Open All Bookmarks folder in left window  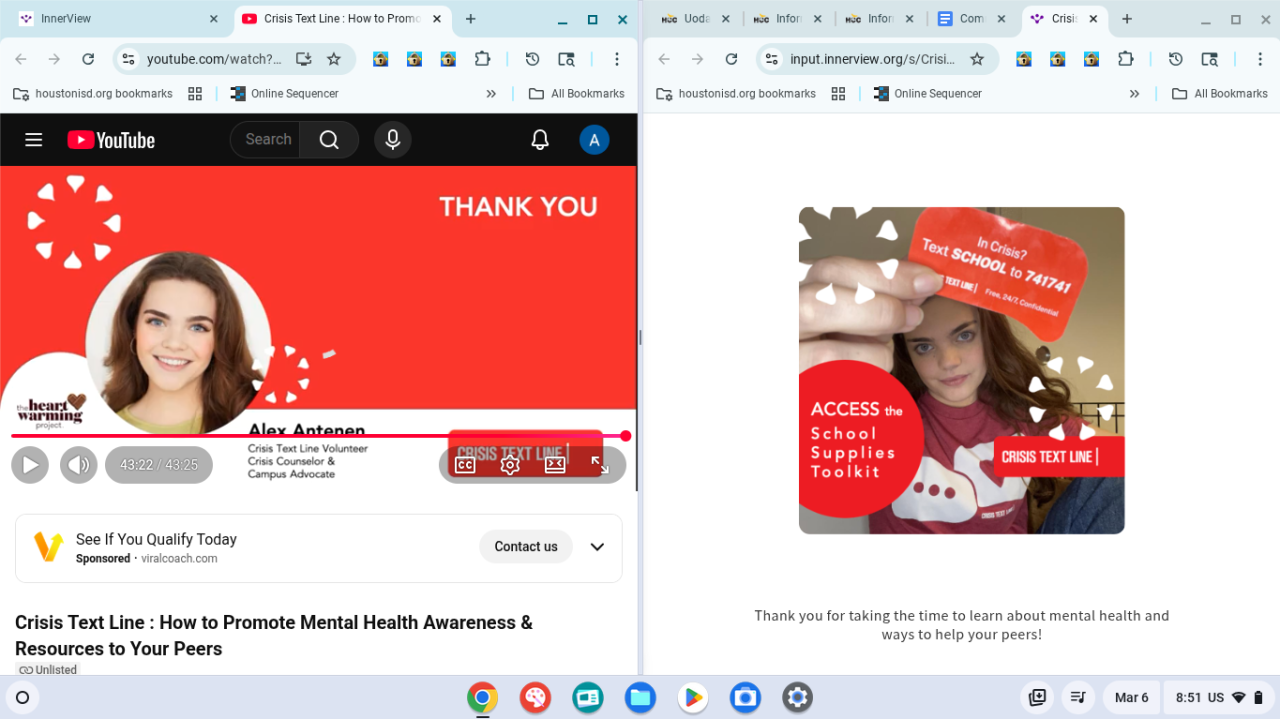[576, 94]
